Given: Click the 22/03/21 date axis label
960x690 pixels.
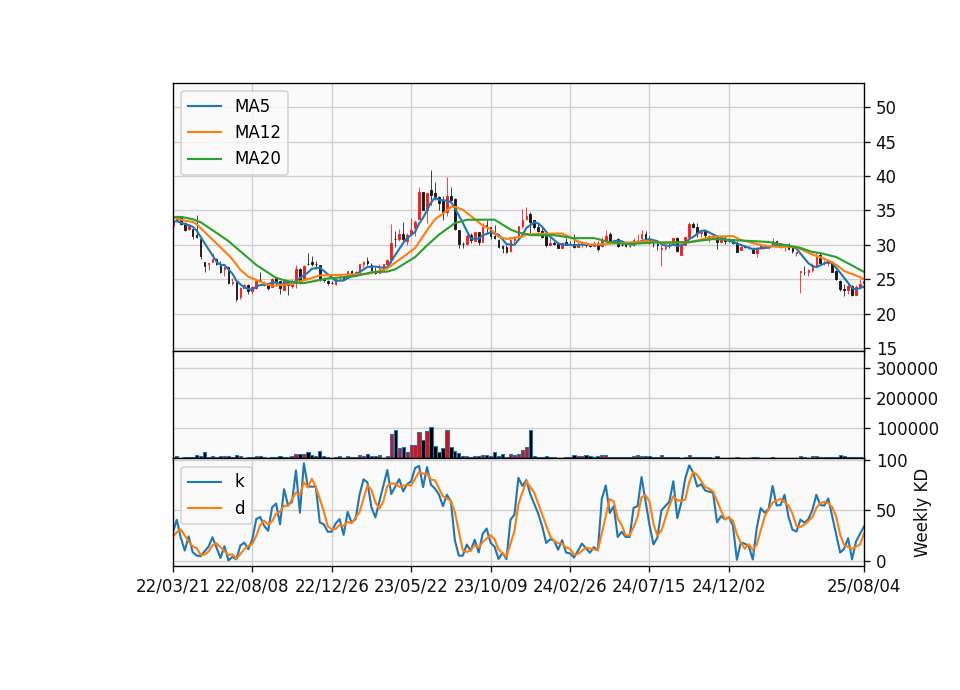Looking at the screenshot, I should tap(173, 586).
